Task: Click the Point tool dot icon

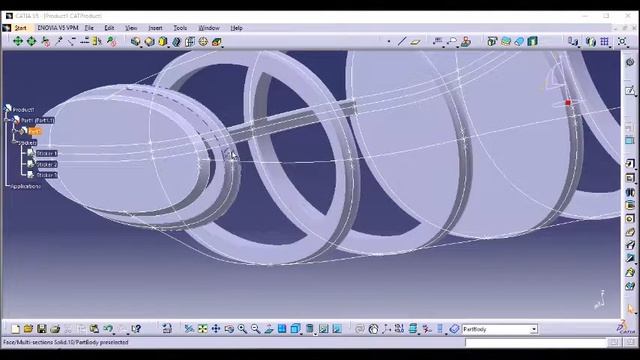Action: pos(389,42)
